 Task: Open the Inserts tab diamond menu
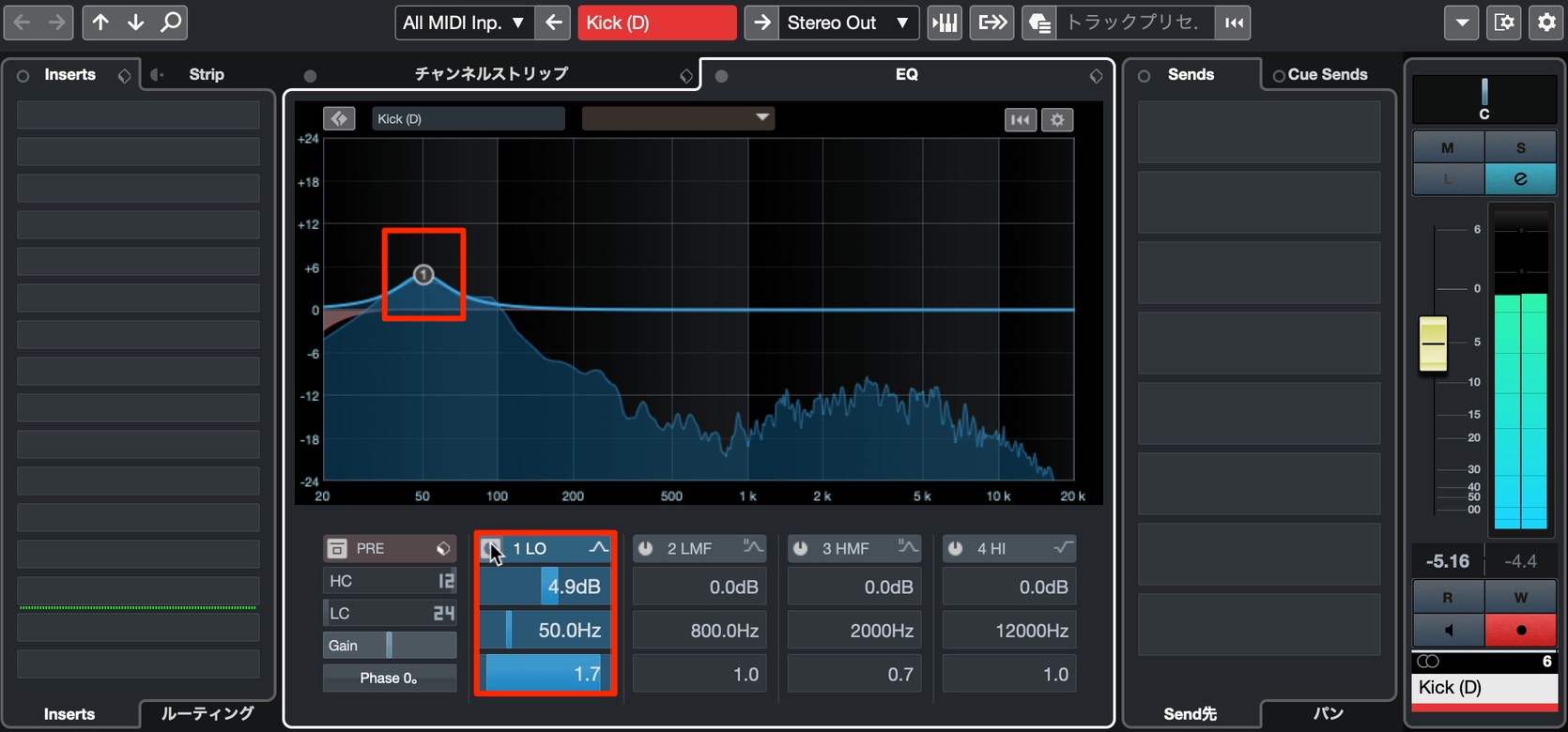(x=124, y=75)
